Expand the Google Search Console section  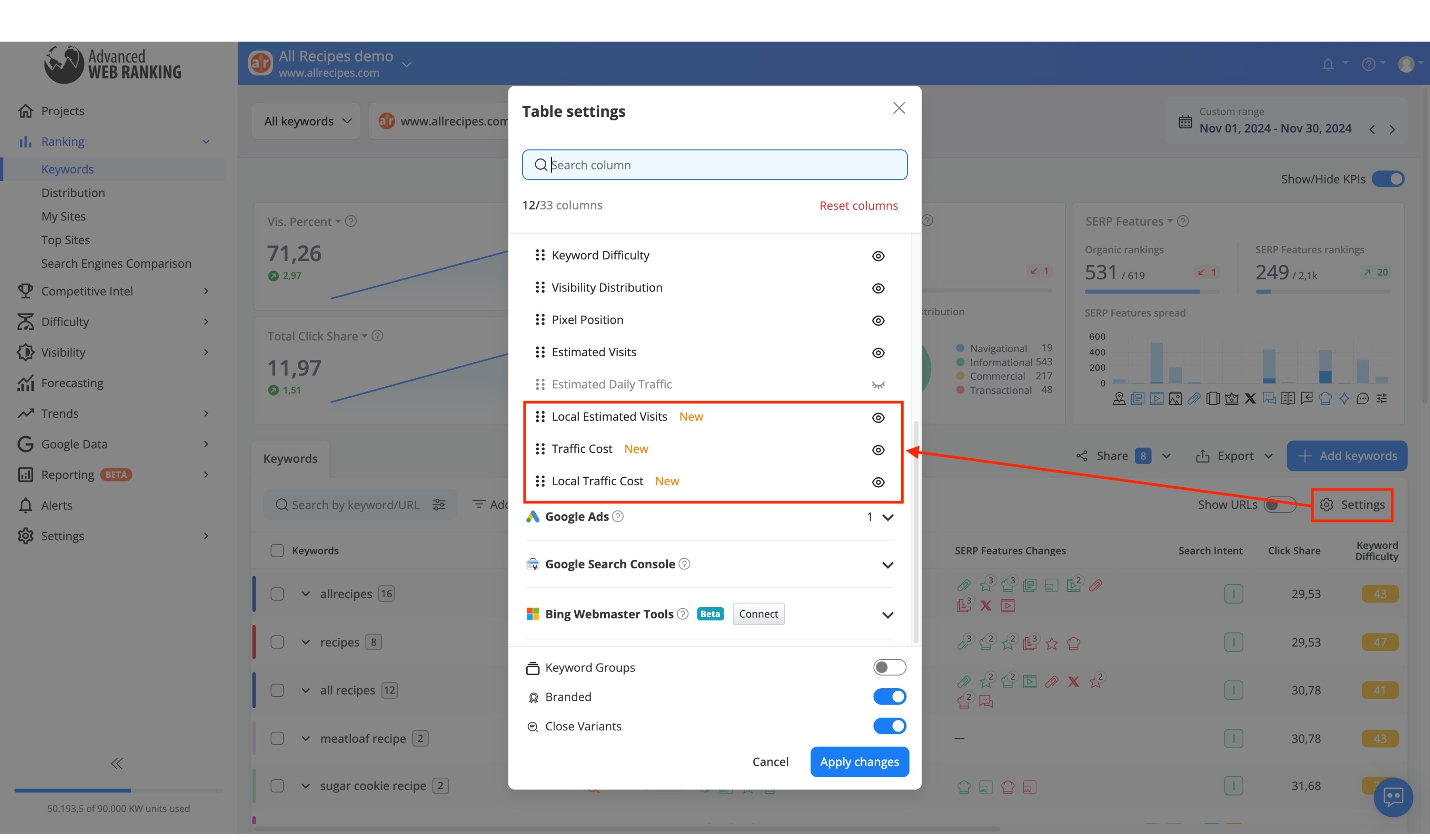[887, 565]
